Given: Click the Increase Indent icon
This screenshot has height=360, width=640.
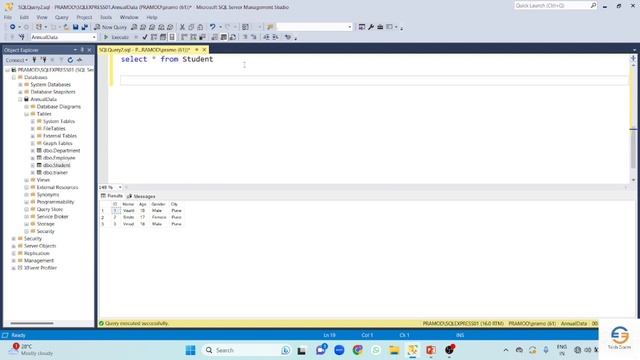Looking at the screenshot, I should coord(276,37).
